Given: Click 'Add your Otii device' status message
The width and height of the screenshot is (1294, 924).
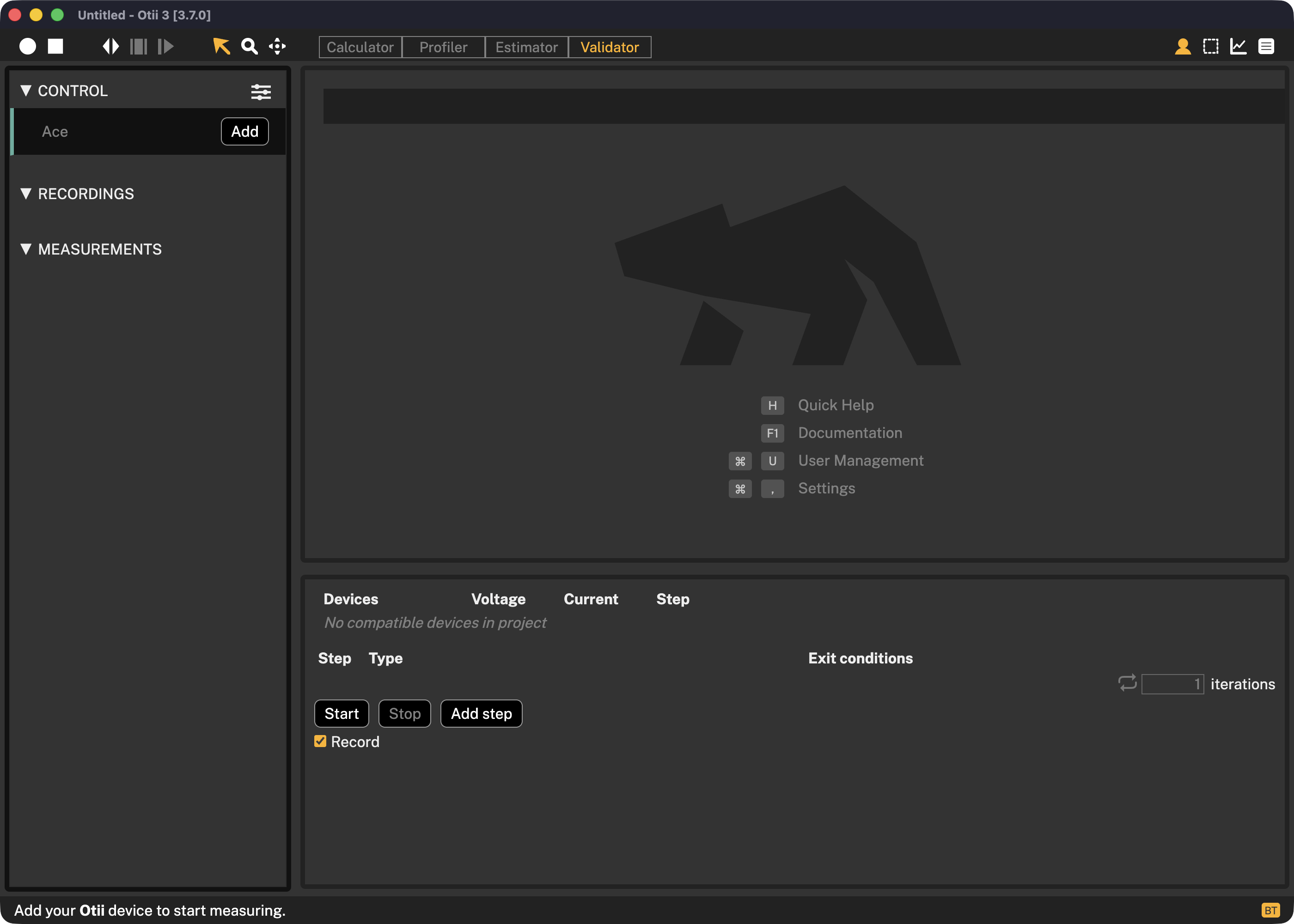Looking at the screenshot, I should [150, 910].
